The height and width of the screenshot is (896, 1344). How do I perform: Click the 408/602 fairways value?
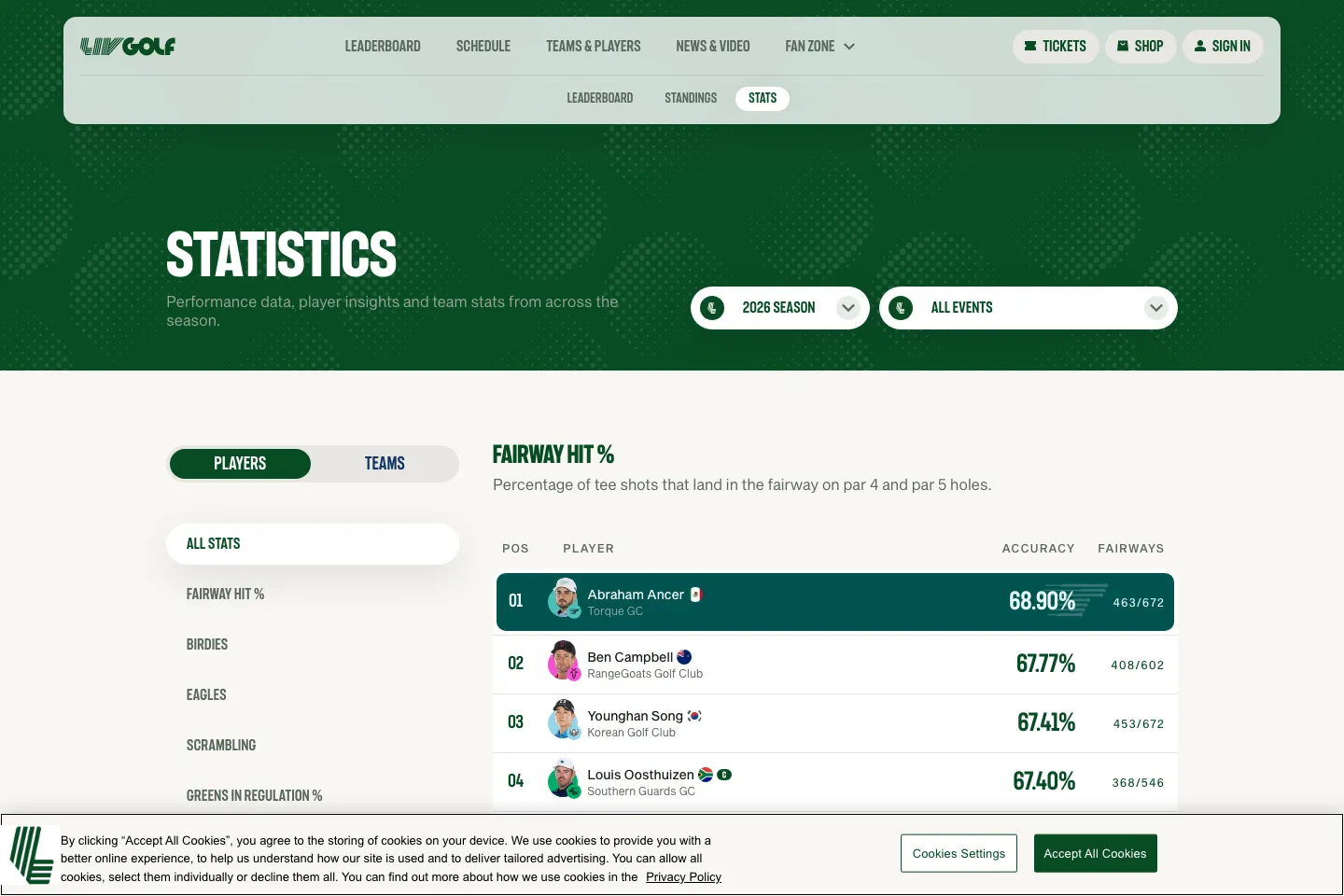tap(1138, 665)
